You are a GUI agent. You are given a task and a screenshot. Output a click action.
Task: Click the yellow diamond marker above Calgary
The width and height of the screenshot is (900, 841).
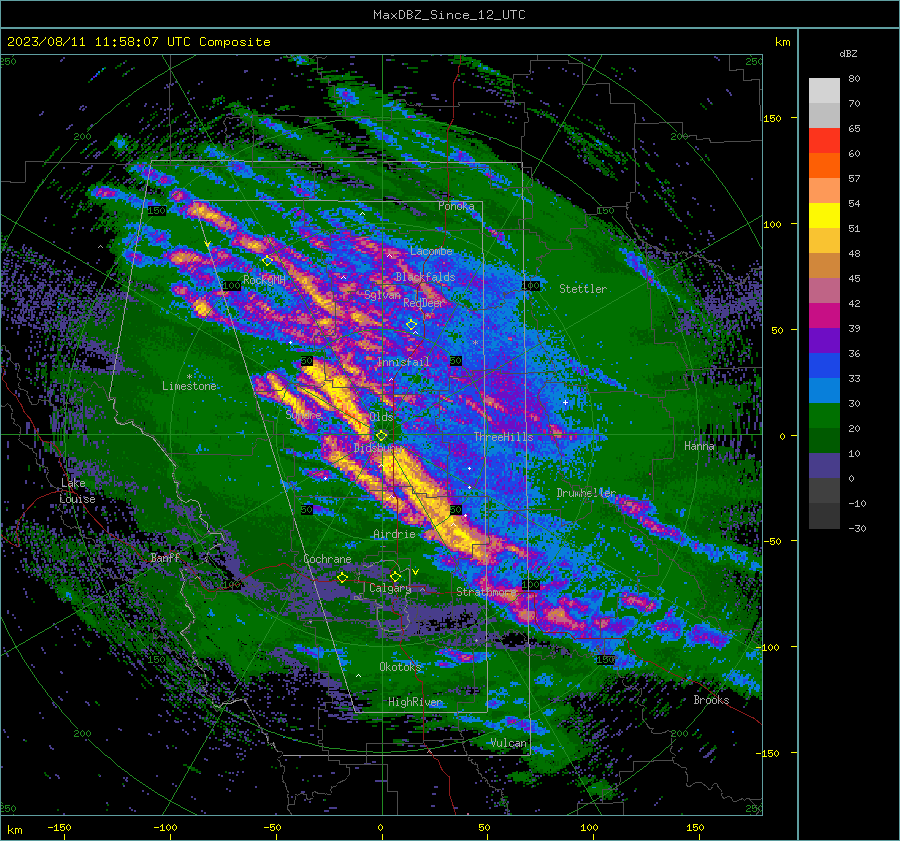[x=395, y=576]
